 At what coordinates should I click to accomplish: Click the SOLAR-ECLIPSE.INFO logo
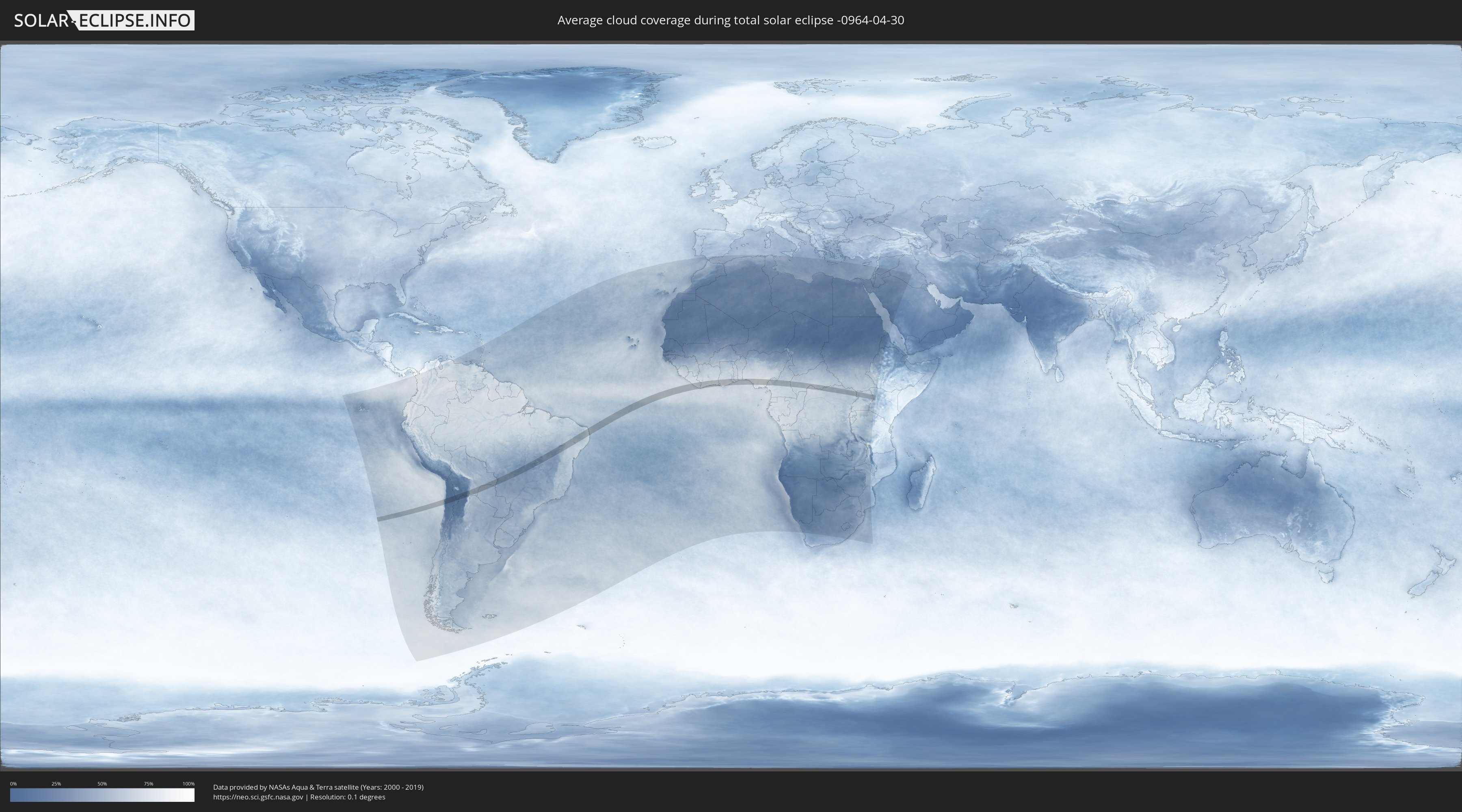(104, 20)
